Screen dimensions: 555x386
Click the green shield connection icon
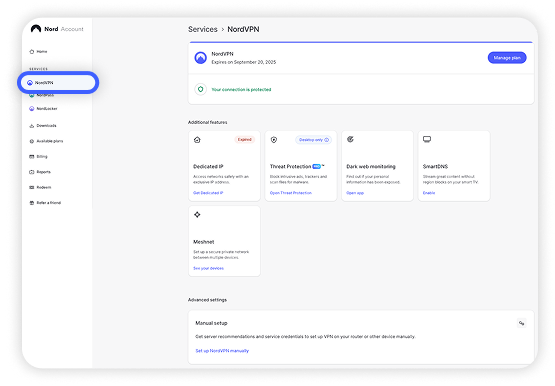(201, 89)
